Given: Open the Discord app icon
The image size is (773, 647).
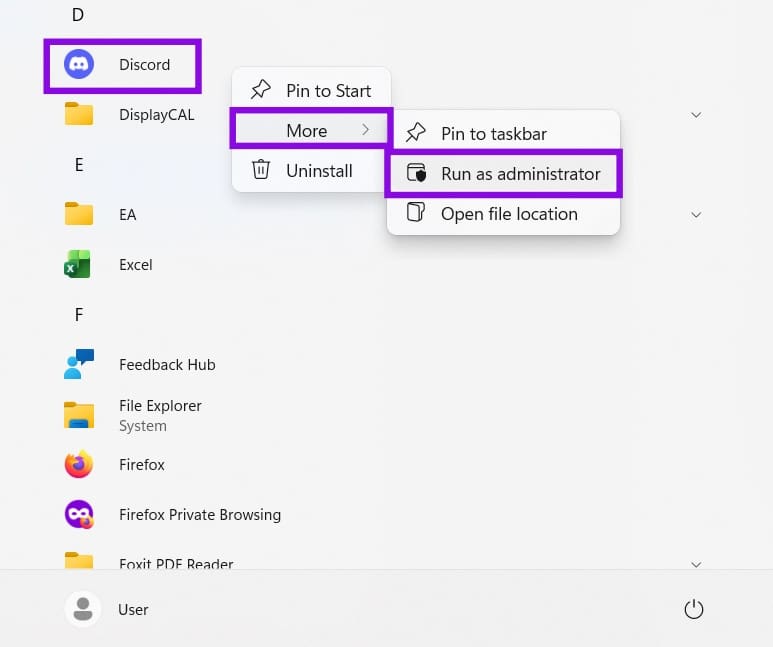Looking at the screenshot, I should pos(79,65).
